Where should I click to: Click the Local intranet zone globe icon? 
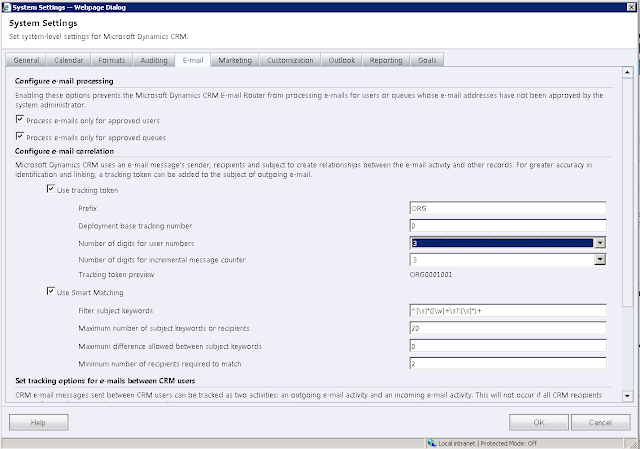[432, 443]
